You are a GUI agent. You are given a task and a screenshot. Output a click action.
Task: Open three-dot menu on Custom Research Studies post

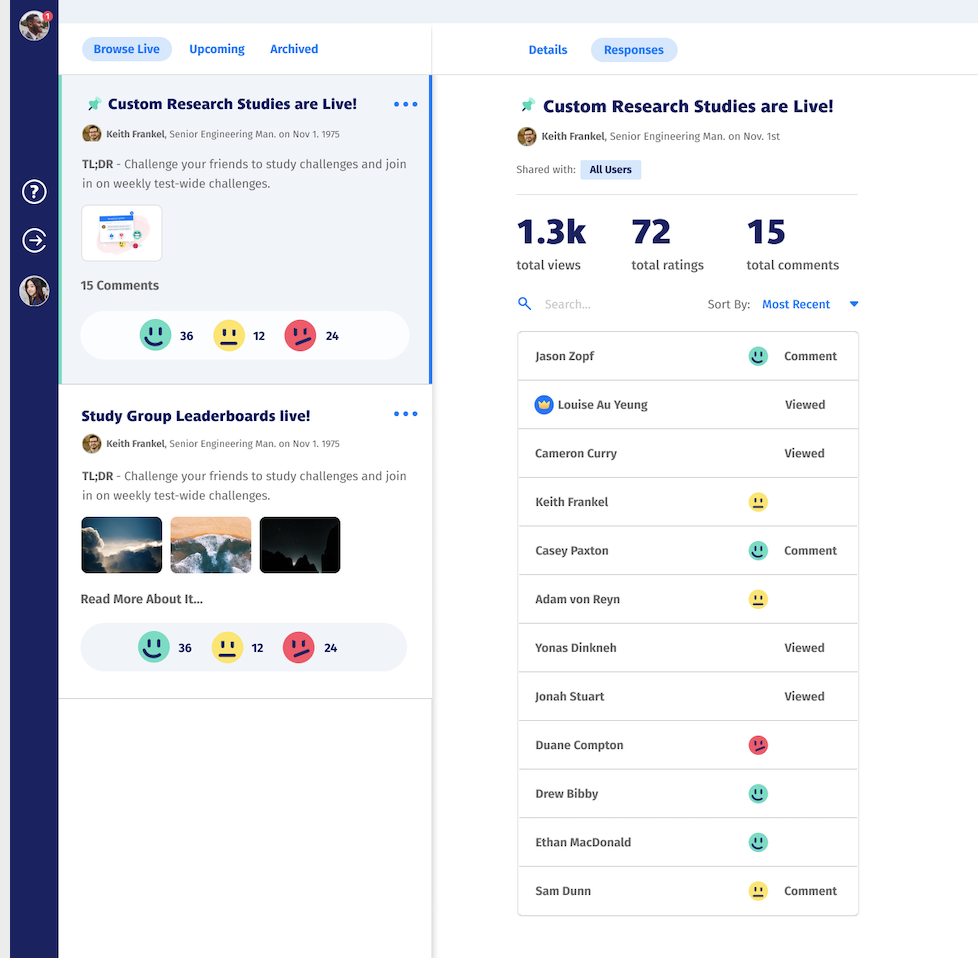pos(405,104)
